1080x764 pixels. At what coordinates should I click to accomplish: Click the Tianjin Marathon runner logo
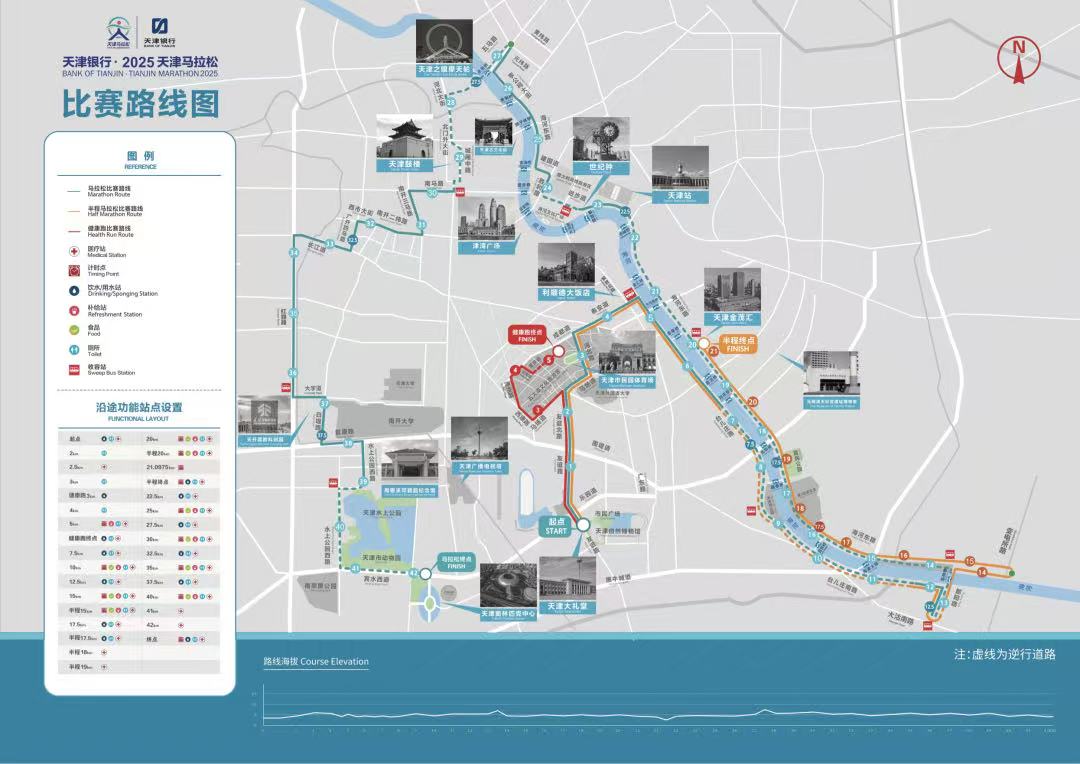[x=118, y=33]
